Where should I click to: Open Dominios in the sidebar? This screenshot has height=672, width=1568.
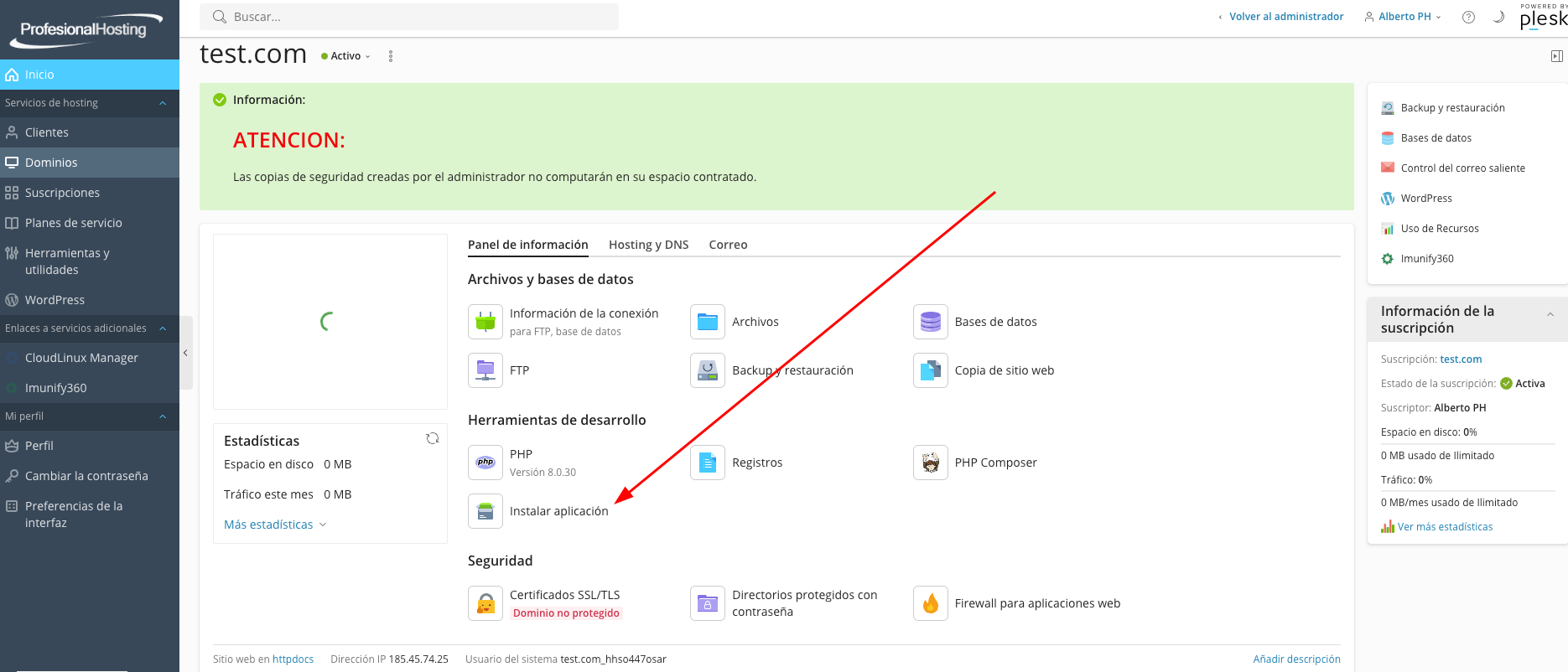90,163
